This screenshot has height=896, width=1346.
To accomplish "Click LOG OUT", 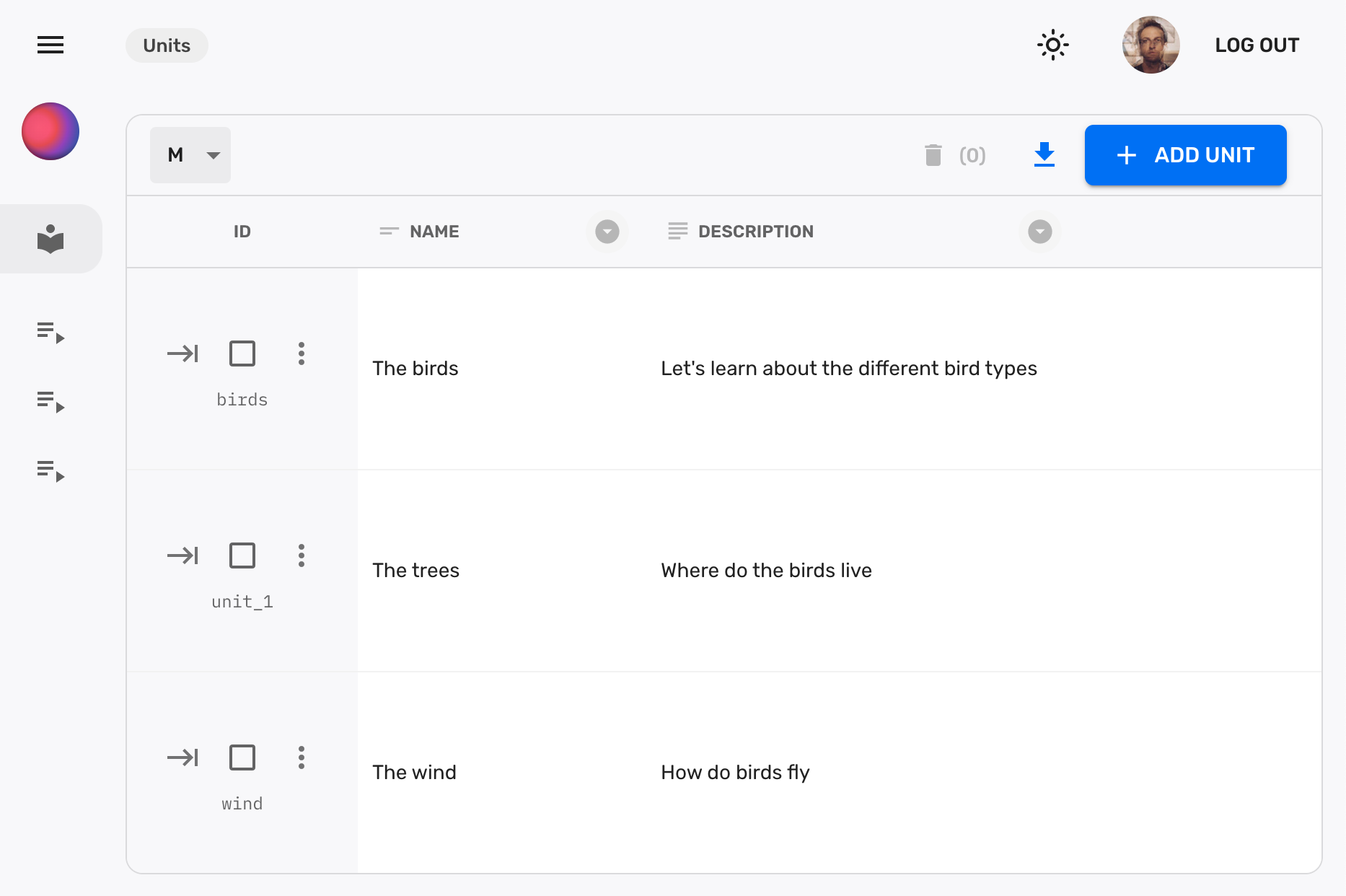I will pyautogui.click(x=1257, y=45).
